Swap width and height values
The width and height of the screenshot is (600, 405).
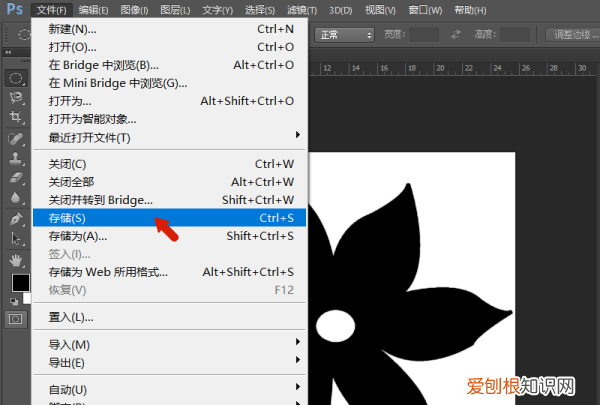pos(456,34)
